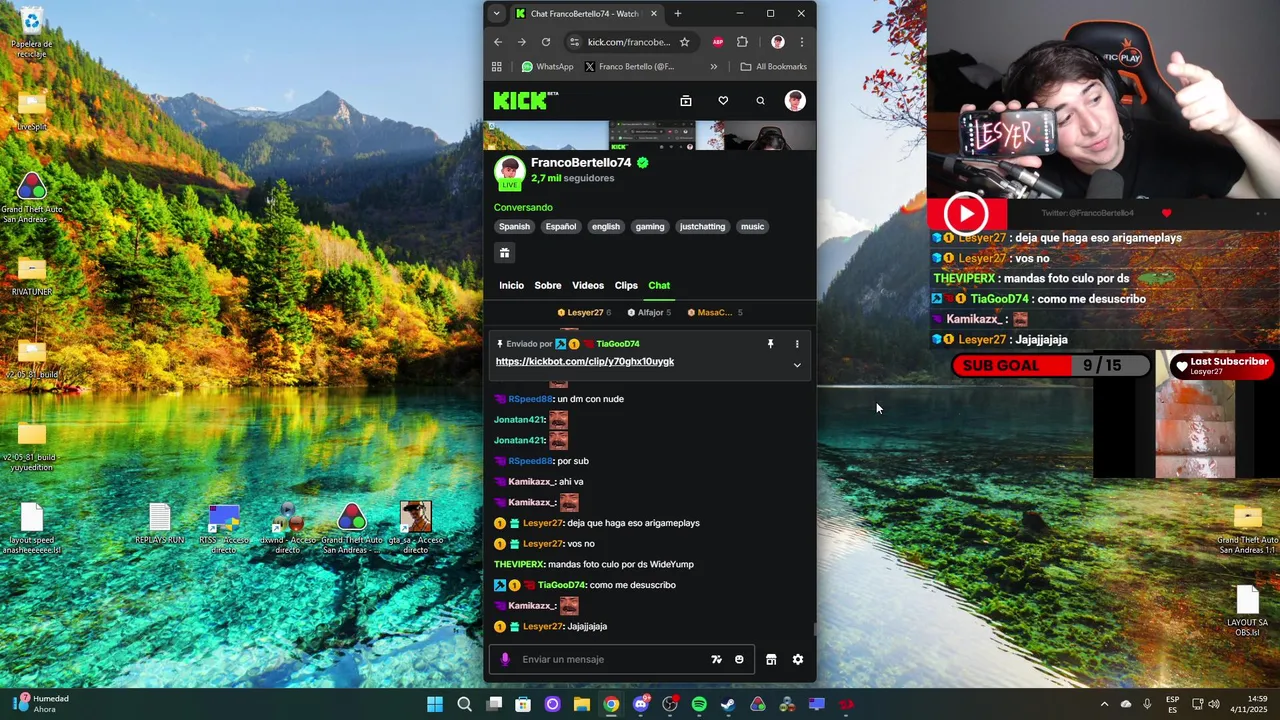Reload the Kick page
This screenshot has width=1280, height=720.
pos(546,42)
